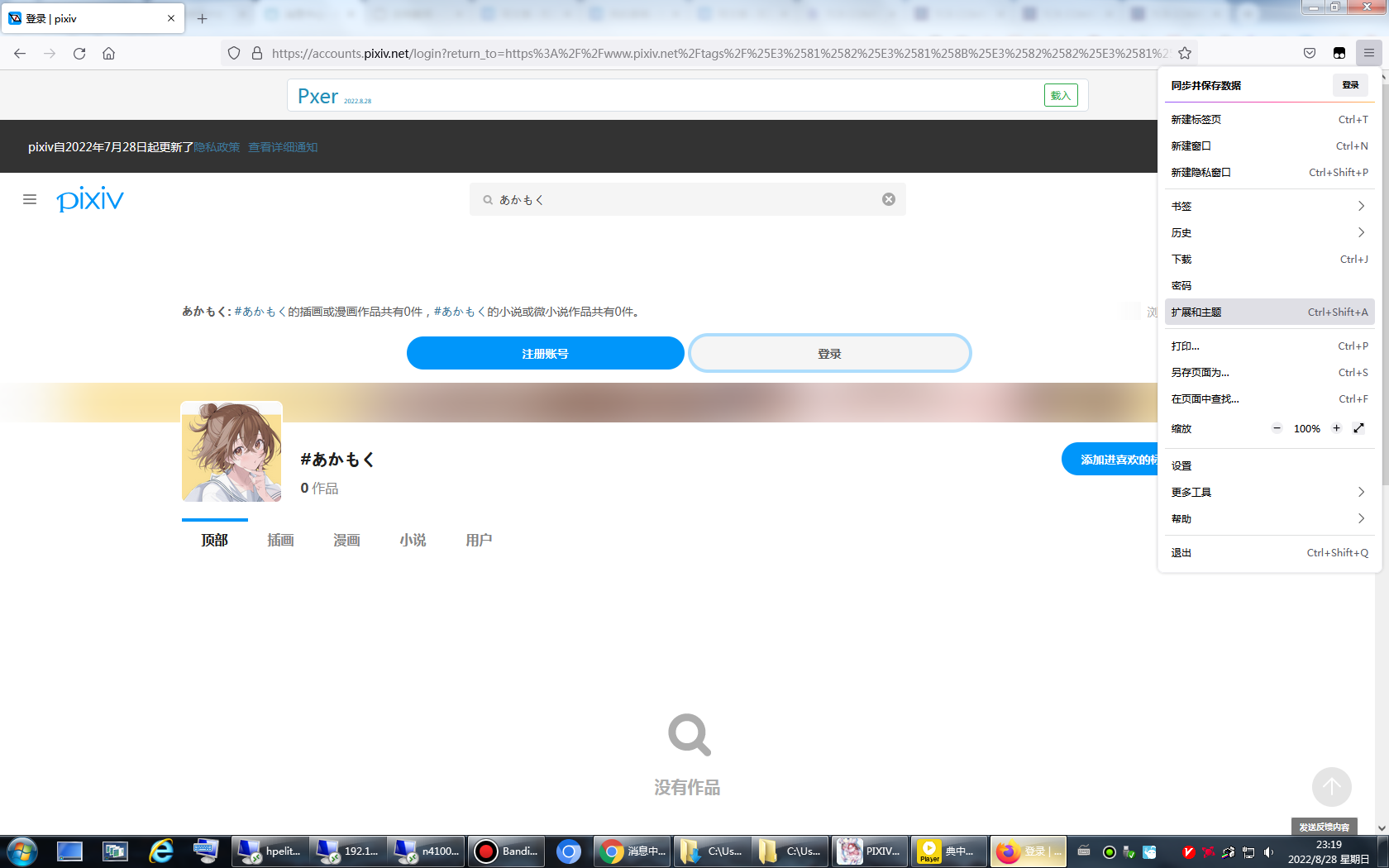Toggle fullscreen mode from the zoom row
Image resolution: width=1389 pixels, height=868 pixels.
pyautogui.click(x=1359, y=428)
